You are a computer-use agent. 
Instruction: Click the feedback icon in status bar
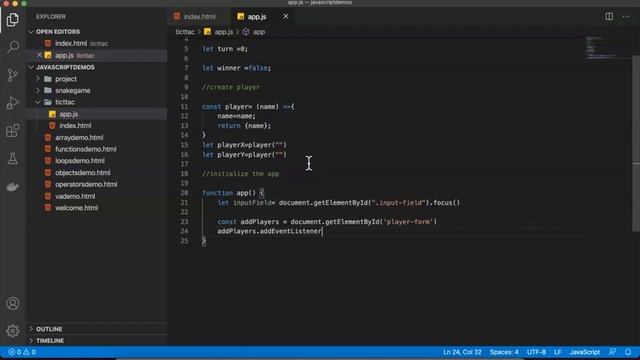click(612, 352)
